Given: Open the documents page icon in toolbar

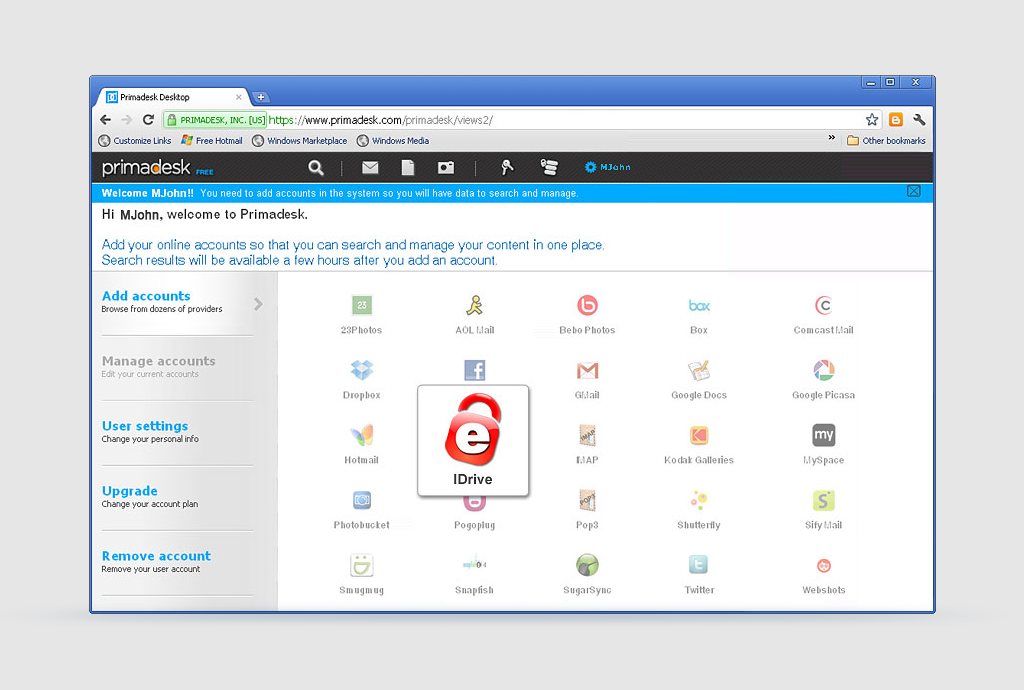Looking at the screenshot, I should (x=408, y=168).
